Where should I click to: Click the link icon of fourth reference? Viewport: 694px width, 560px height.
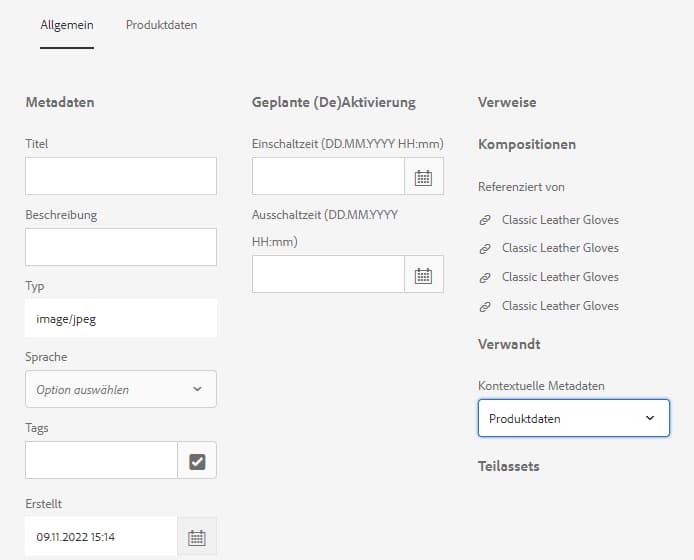click(486, 306)
